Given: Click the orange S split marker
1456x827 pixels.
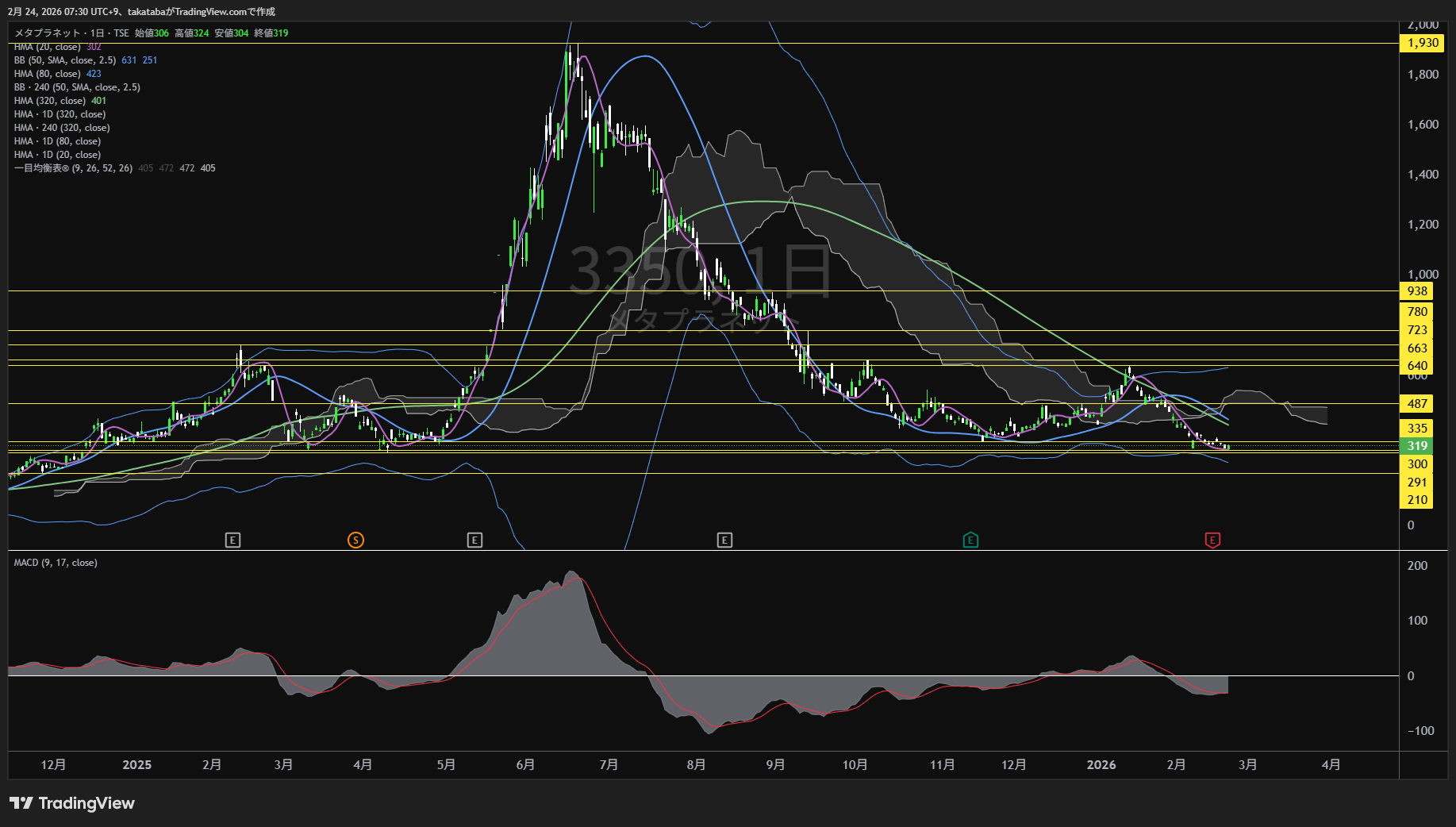Looking at the screenshot, I should 355,540.
